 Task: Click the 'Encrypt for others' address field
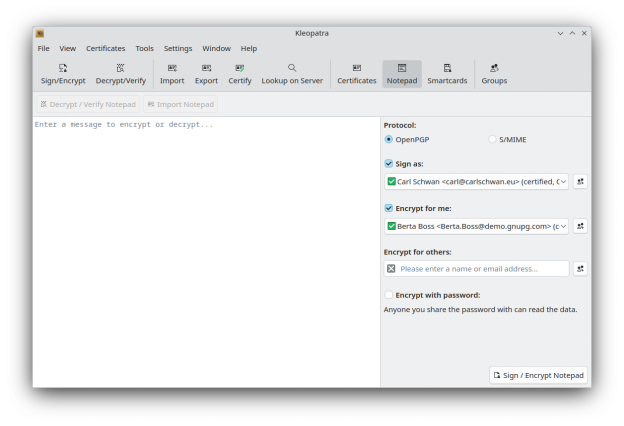tap(482, 269)
